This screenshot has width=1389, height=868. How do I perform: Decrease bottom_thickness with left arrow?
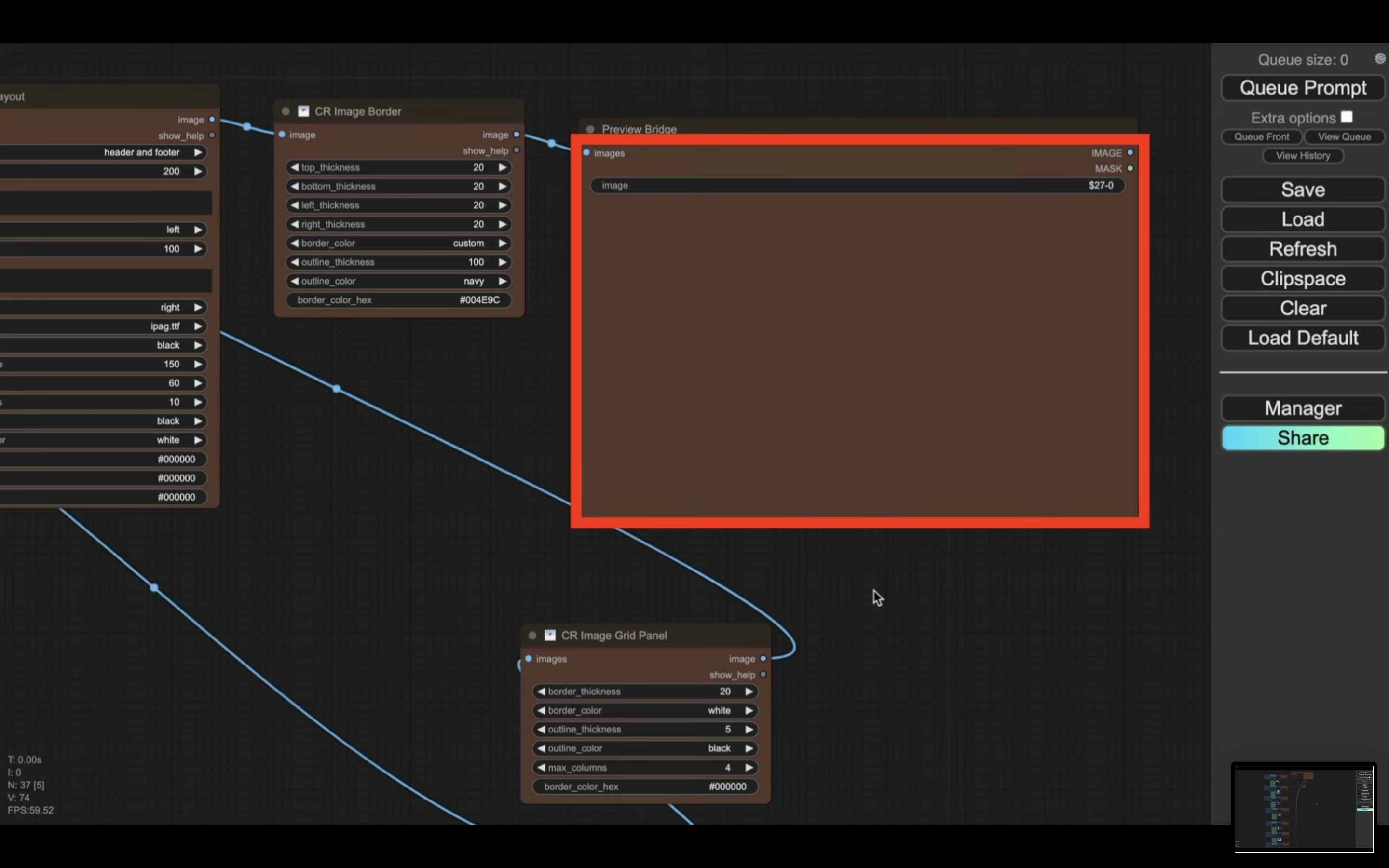click(295, 186)
